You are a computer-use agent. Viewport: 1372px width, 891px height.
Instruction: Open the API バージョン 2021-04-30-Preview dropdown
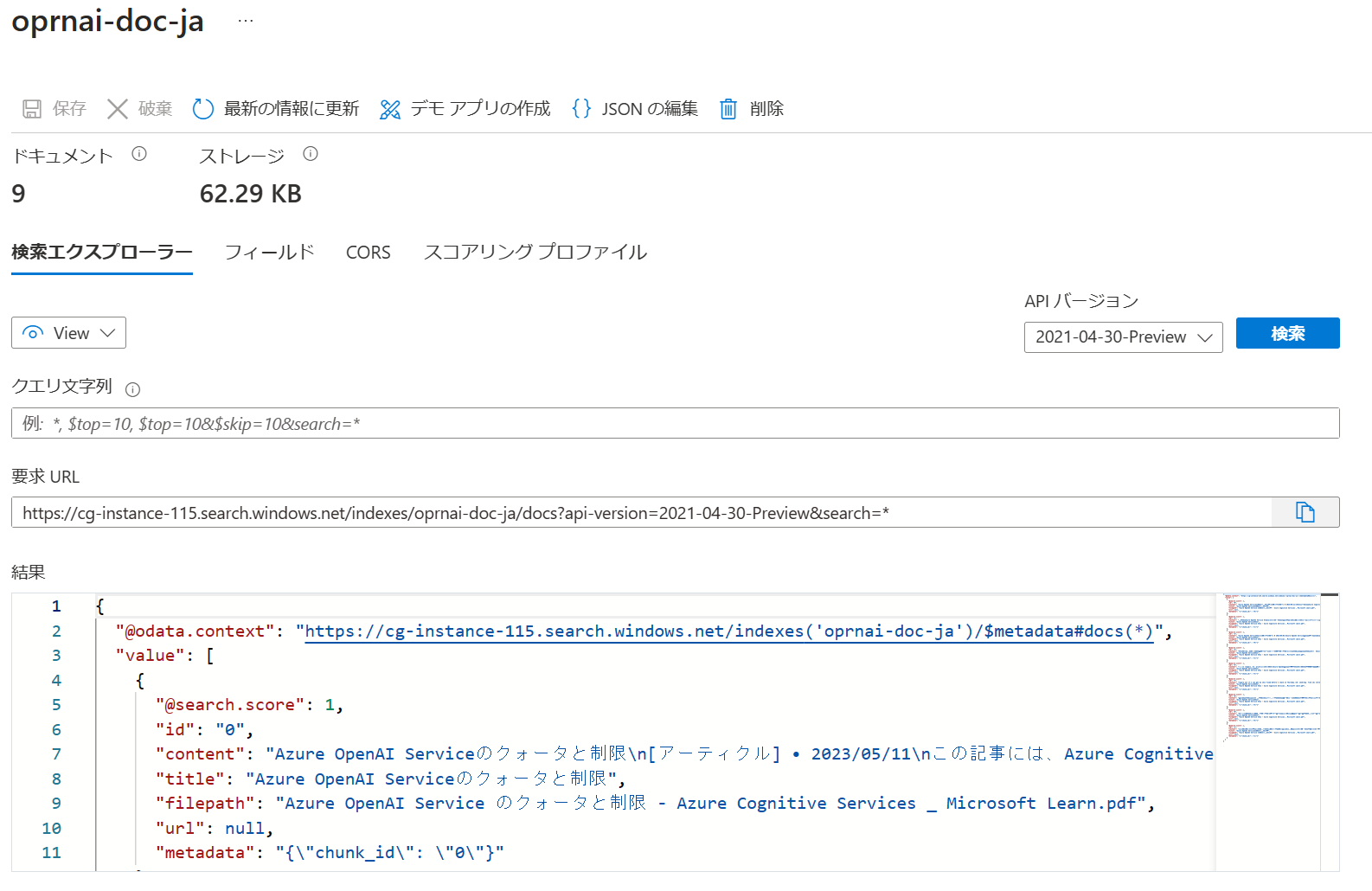coord(1123,337)
